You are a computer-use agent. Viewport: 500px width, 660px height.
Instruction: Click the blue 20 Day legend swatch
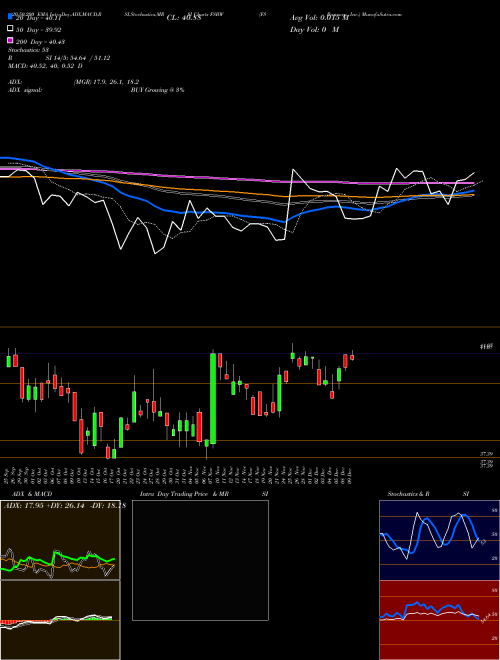10,16
